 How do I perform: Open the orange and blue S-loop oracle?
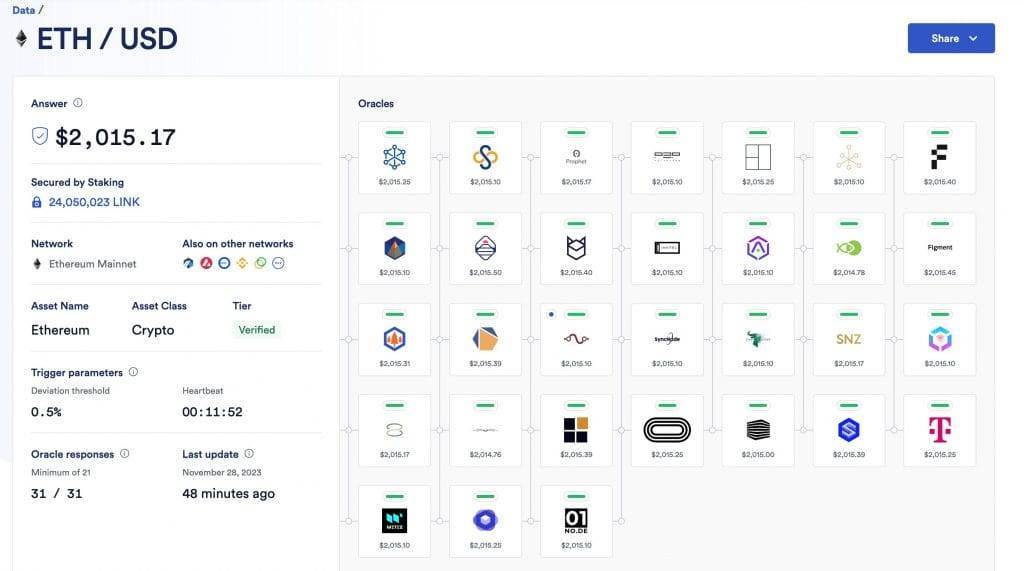coord(485,157)
